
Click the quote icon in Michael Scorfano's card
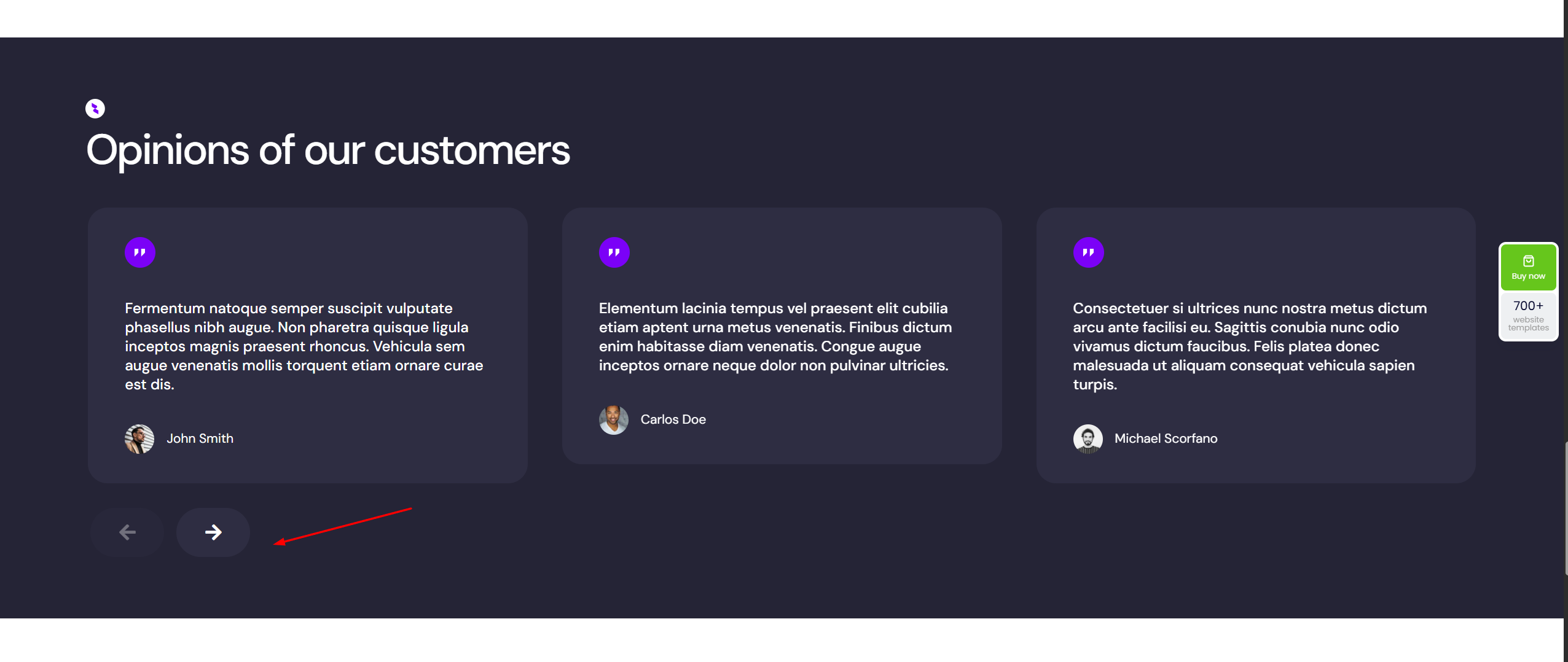[1088, 252]
